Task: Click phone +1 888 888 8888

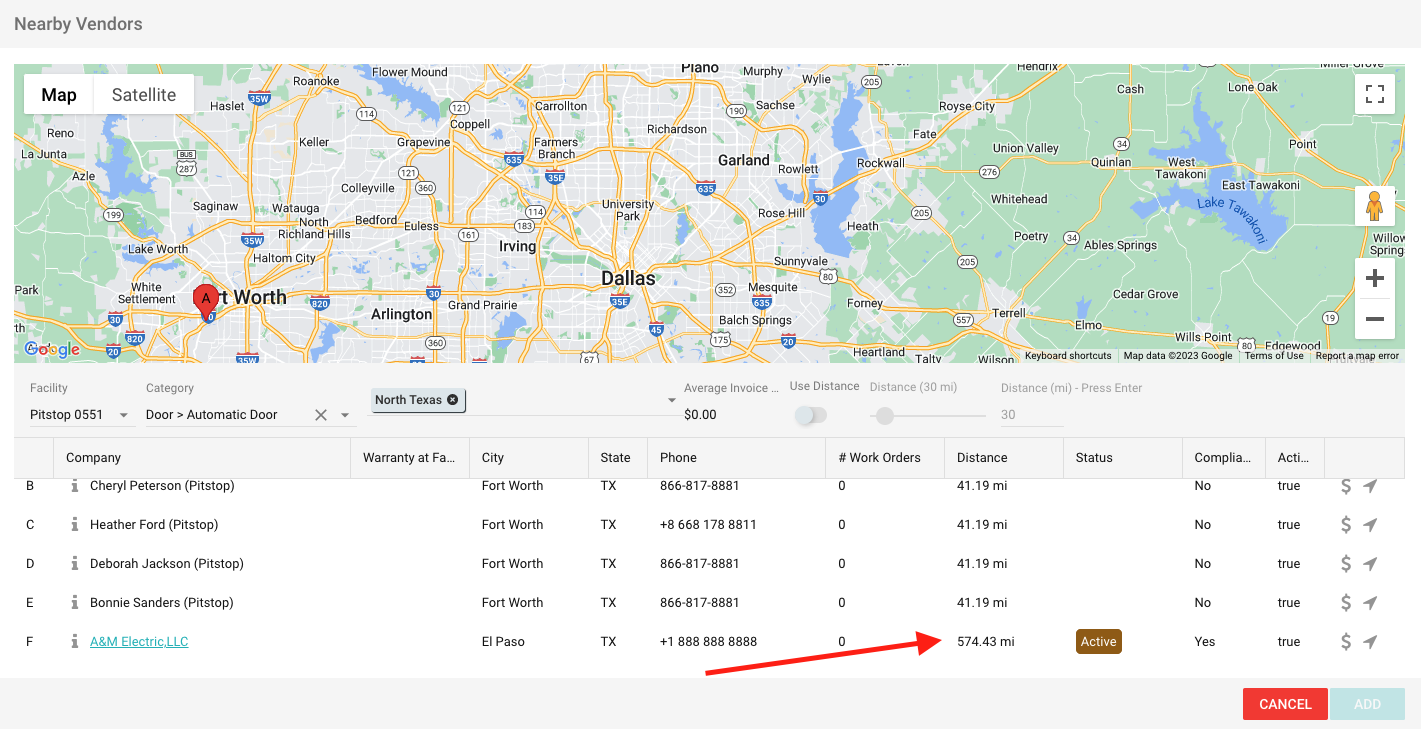Action: click(x=708, y=641)
